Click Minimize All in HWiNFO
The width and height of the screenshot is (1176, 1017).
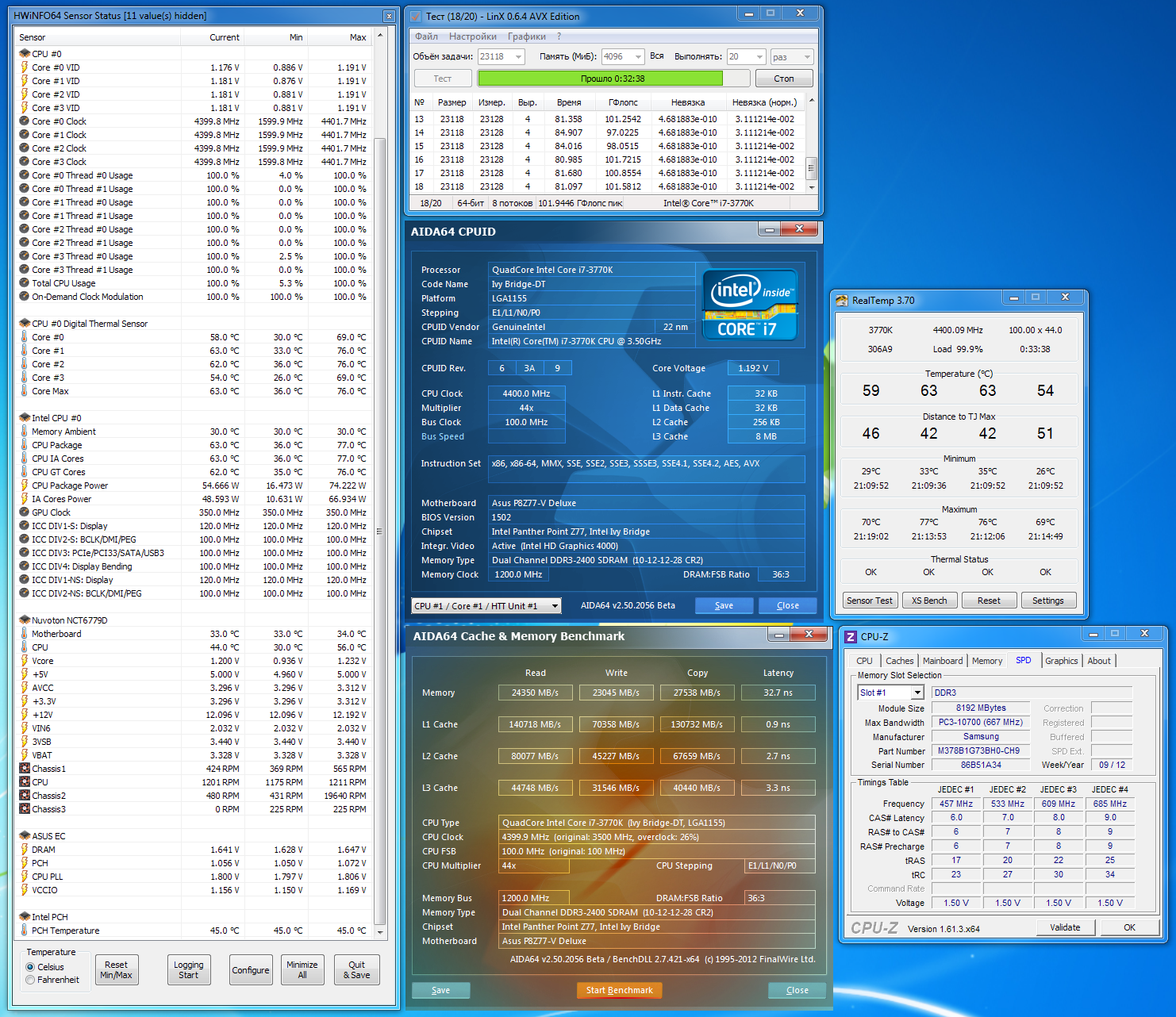[x=302, y=970]
